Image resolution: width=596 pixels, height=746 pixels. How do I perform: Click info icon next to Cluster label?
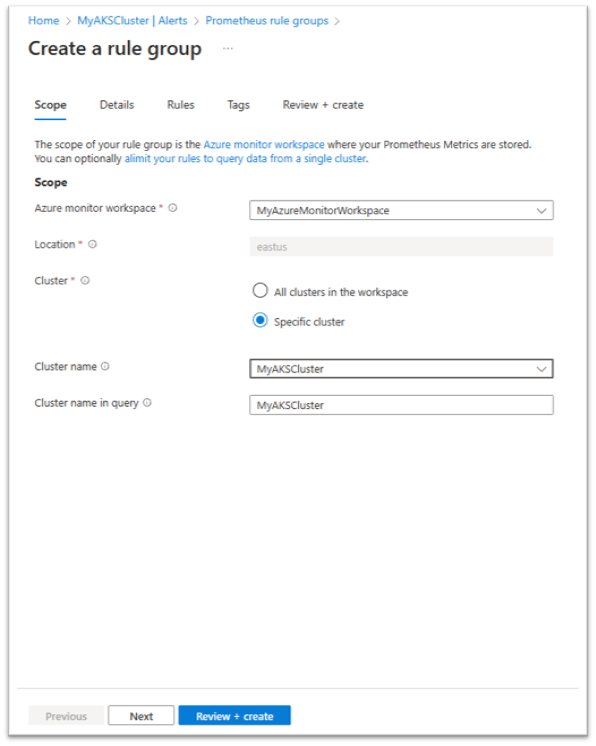[x=85, y=280]
